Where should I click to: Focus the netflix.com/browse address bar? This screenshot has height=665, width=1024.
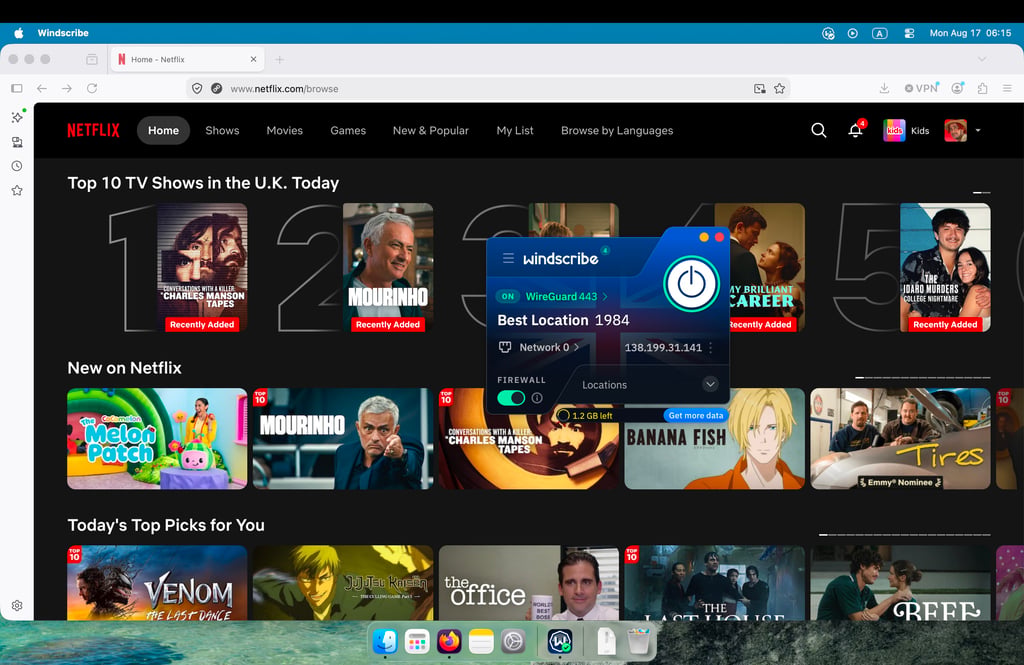click(x=487, y=88)
